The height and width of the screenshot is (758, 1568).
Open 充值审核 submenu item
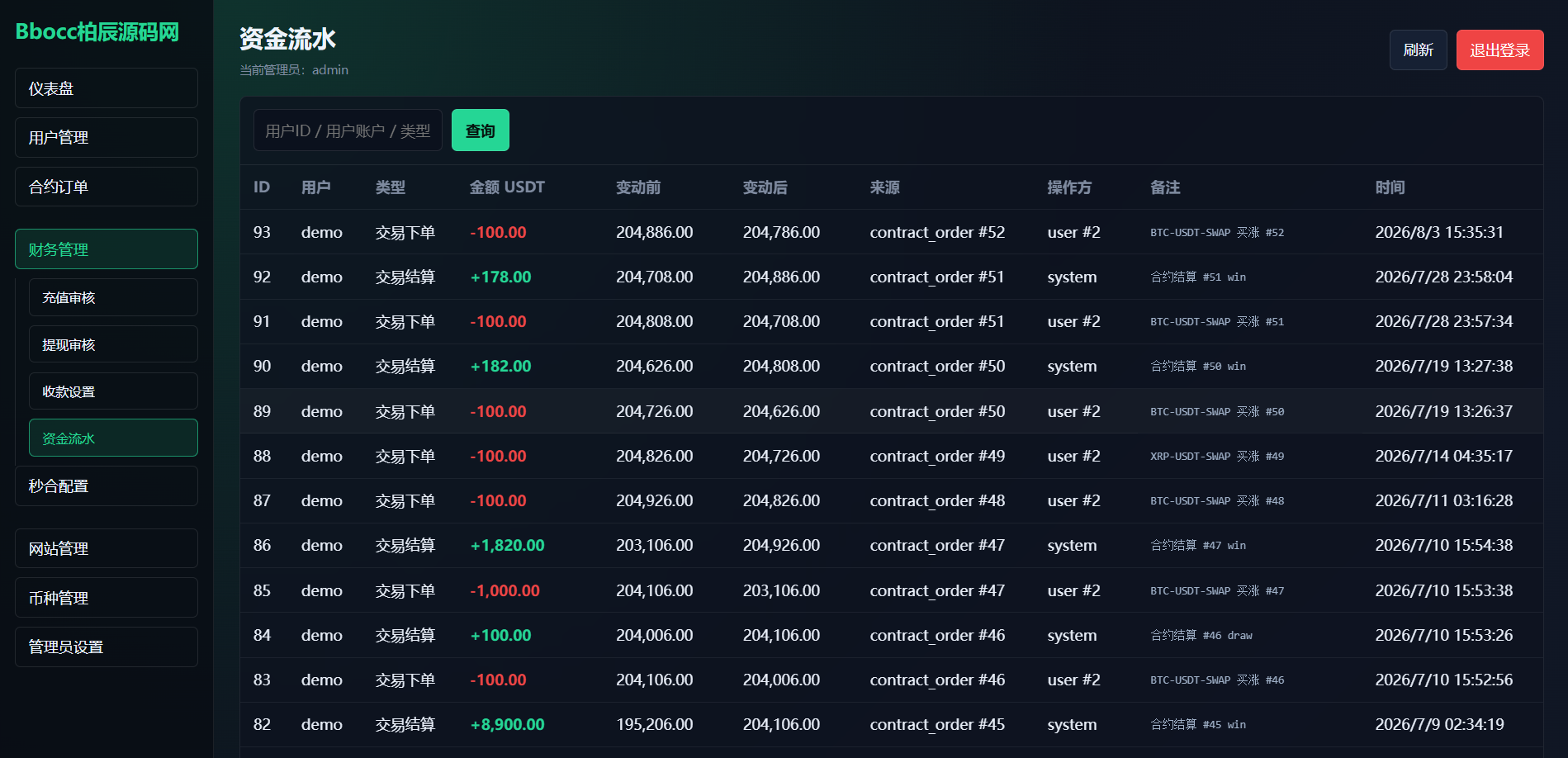tap(113, 297)
